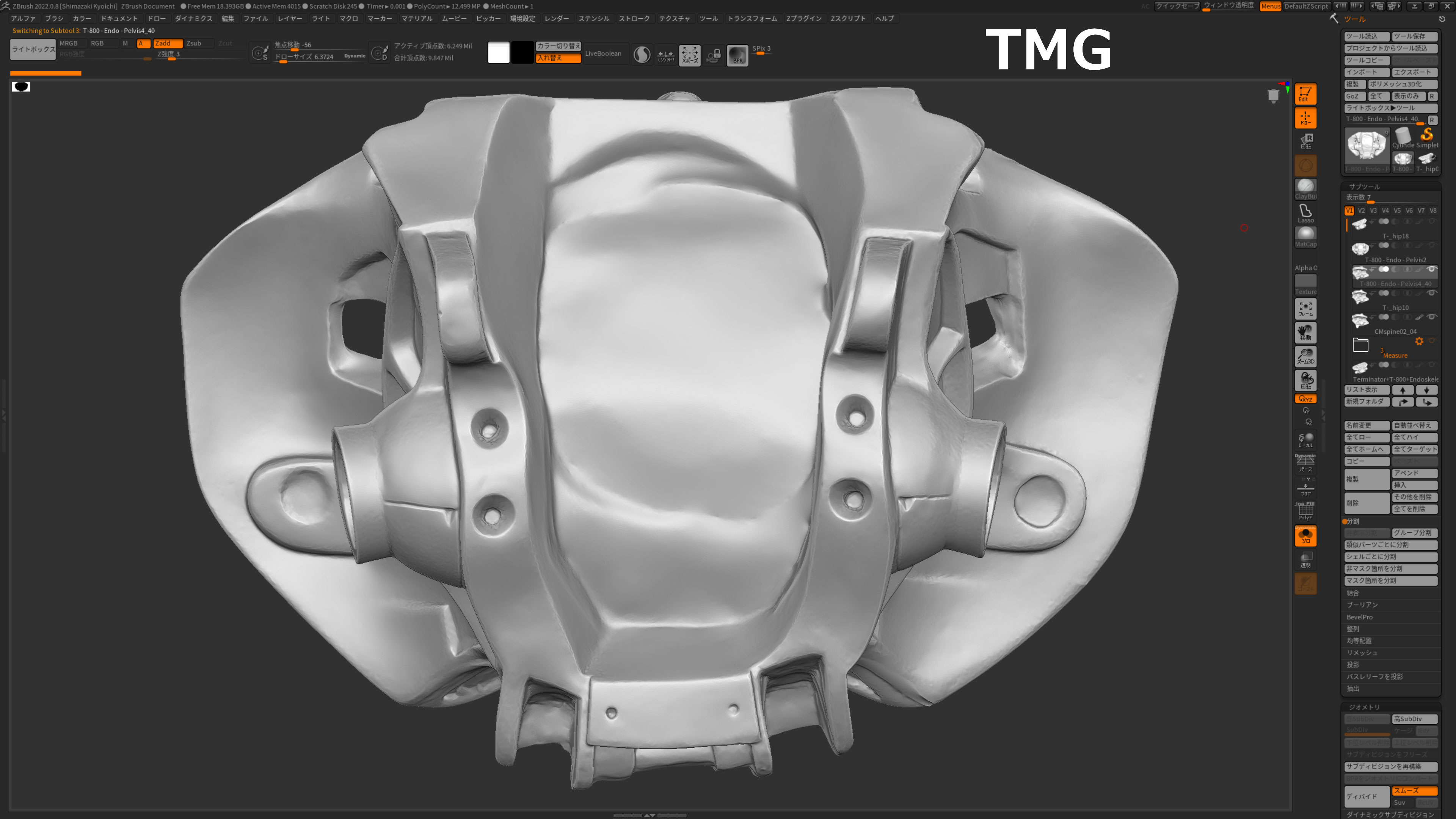Image resolution: width=1456 pixels, height=819 pixels.
Task: Open the Brush (ブラシ) menu
Action: pyautogui.click(x=54, y=18)
